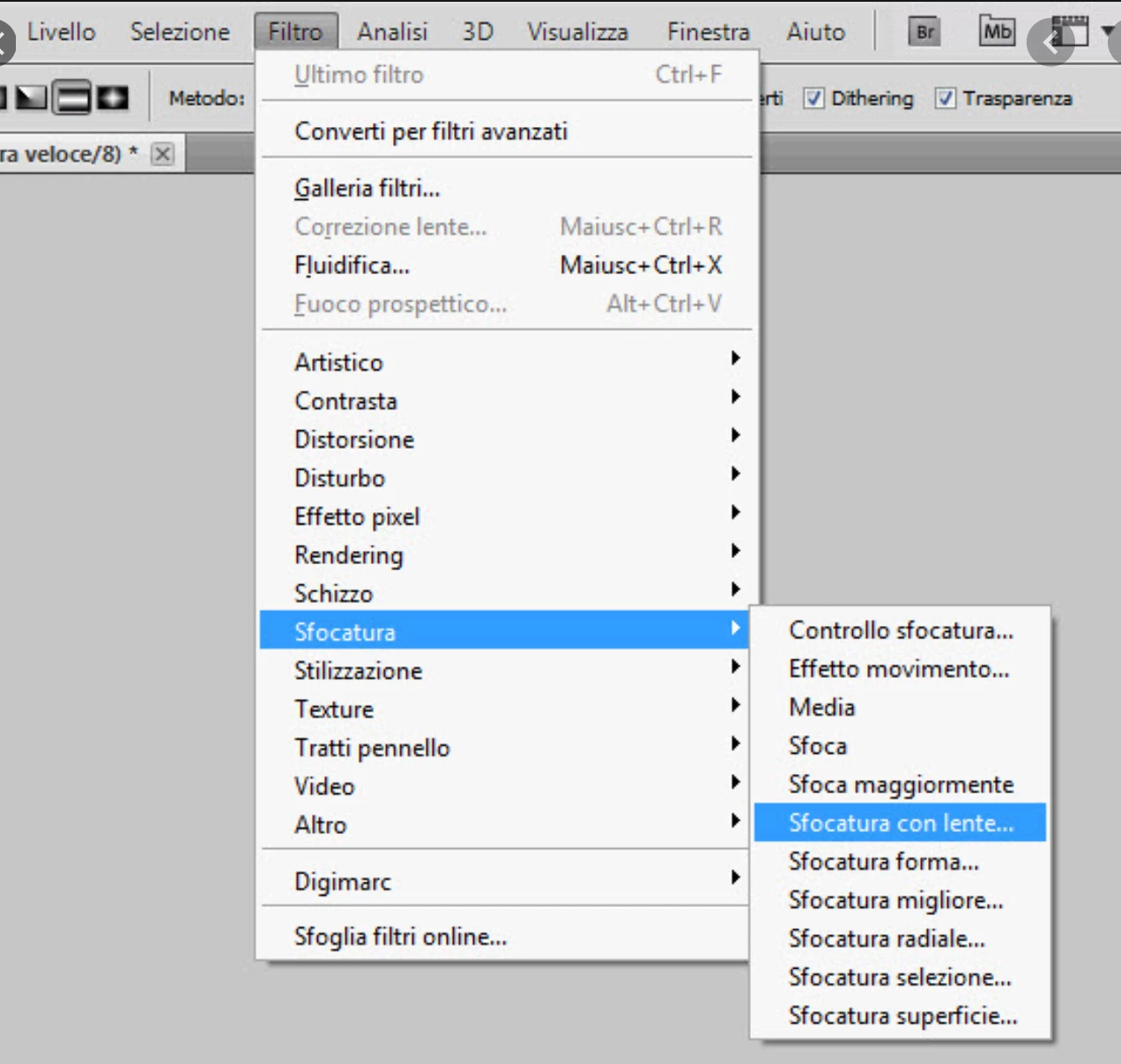The height and width of the screenshot is (1064, 1121).
Task: Open the Tratti pennello filter category
Action: (x=505, y=748)
